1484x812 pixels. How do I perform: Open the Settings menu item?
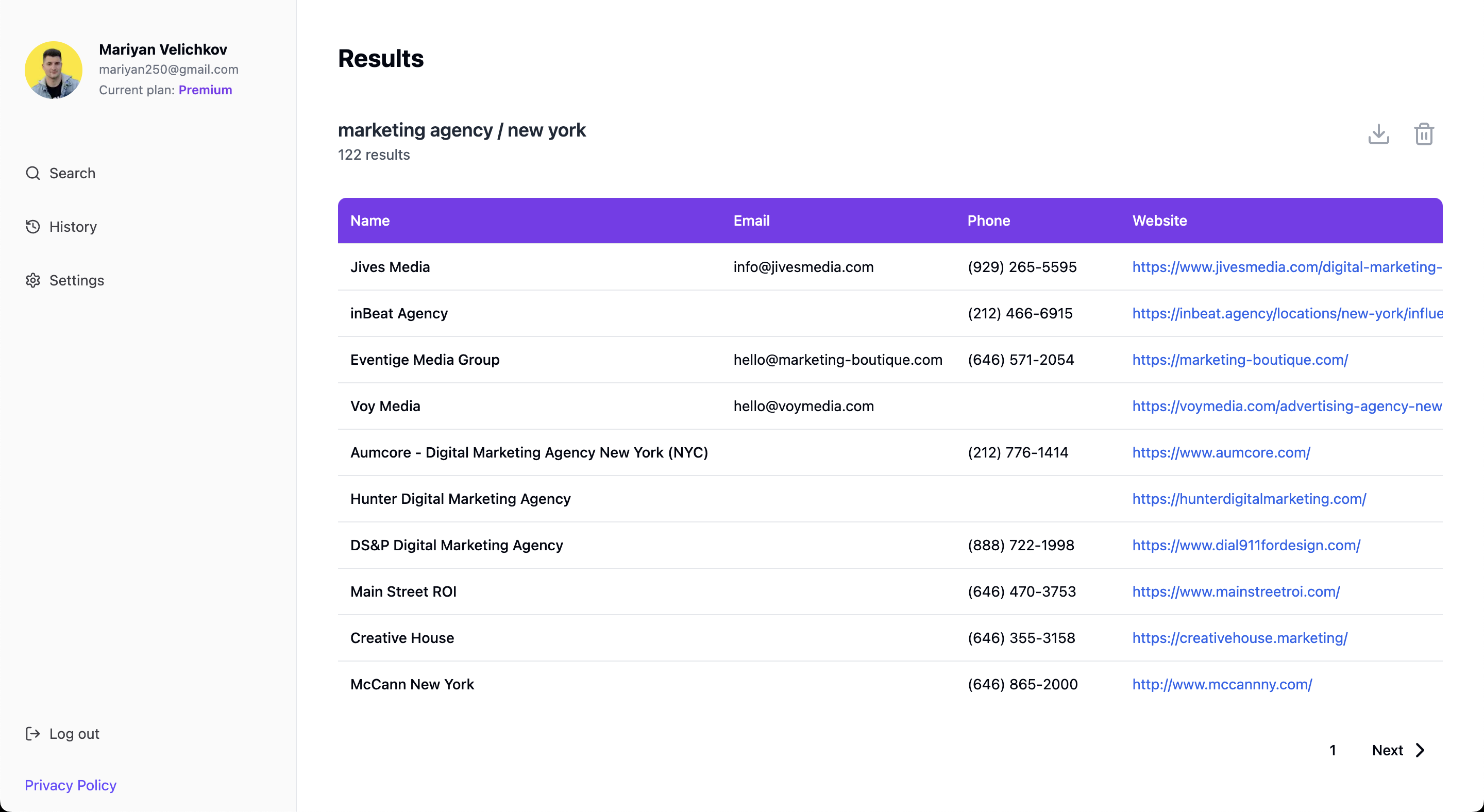pyautogui.click(x=64, y=280)
